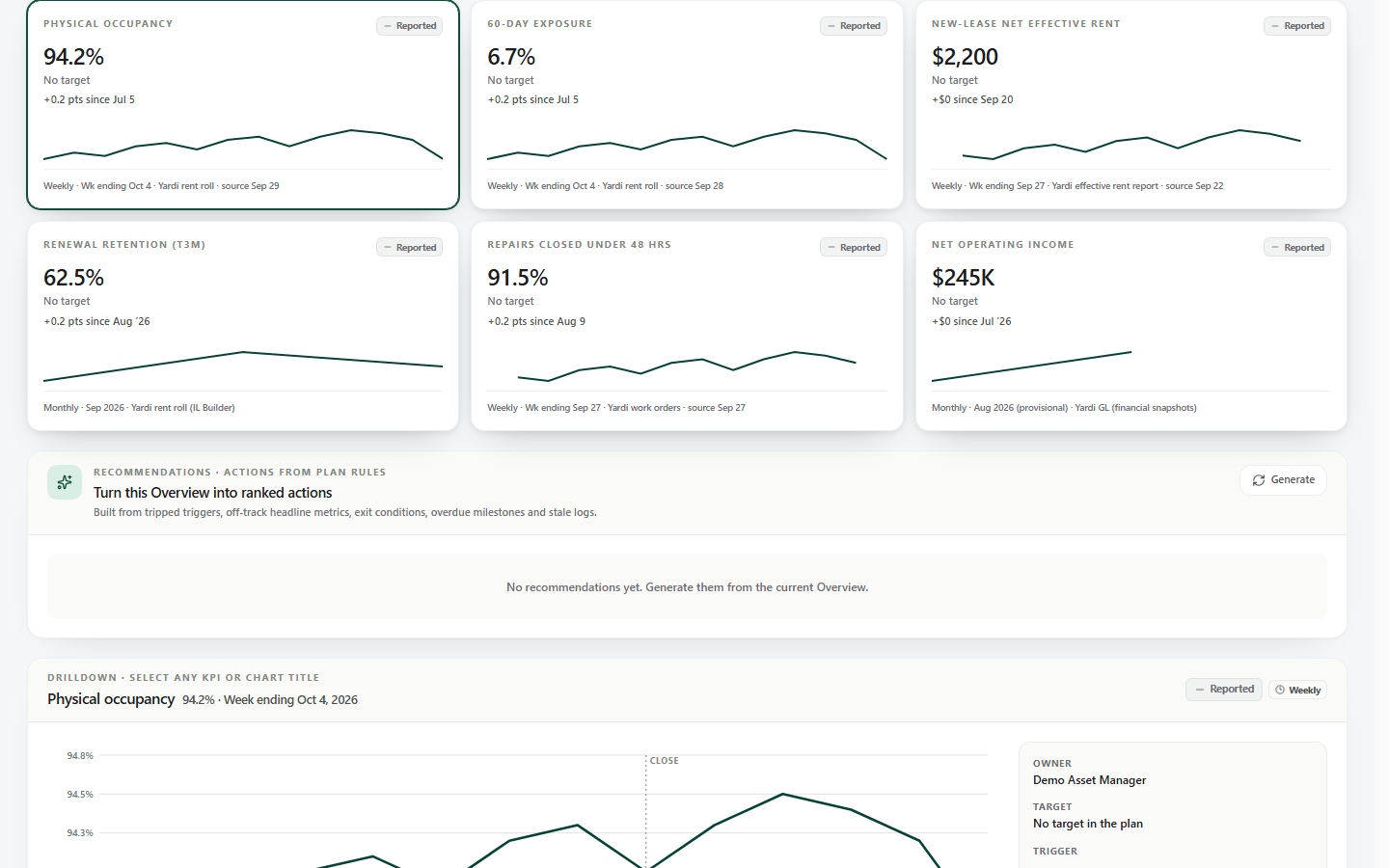Click the 94.5% axis label on chart

tap(80, 795)
